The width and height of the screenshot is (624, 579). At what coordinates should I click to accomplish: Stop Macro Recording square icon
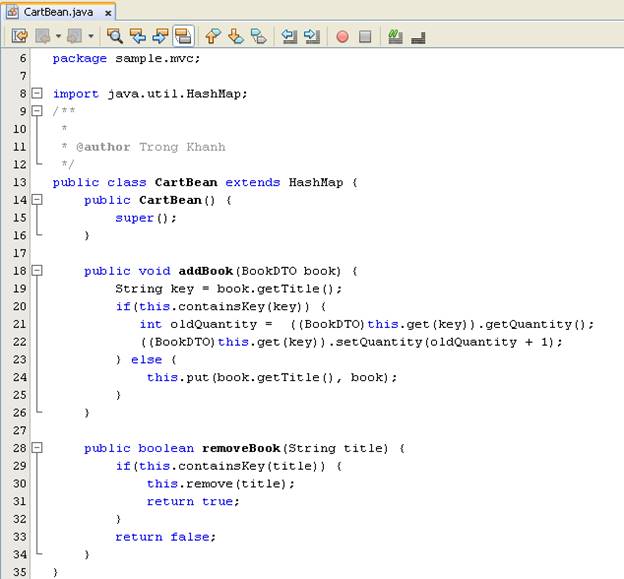click(x=365, y=37)
